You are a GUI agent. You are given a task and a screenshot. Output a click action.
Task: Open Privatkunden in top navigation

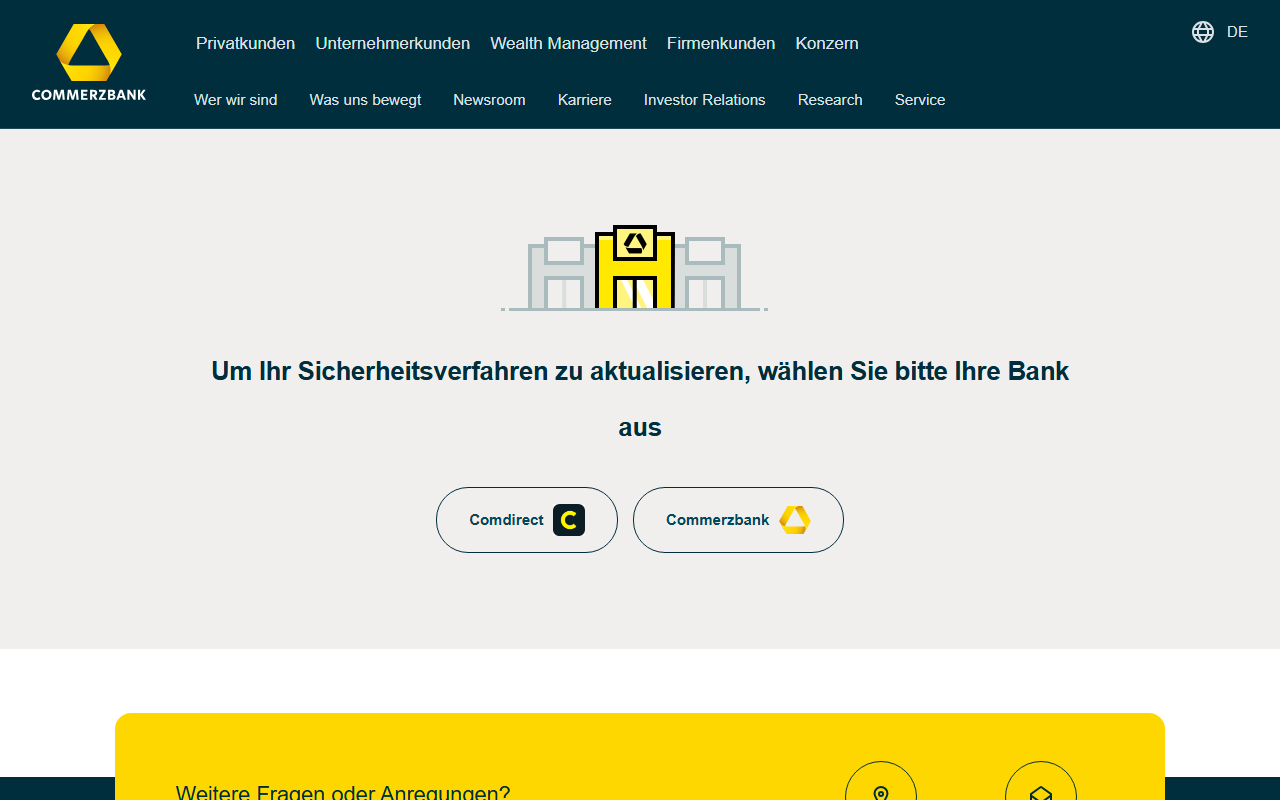245,43
